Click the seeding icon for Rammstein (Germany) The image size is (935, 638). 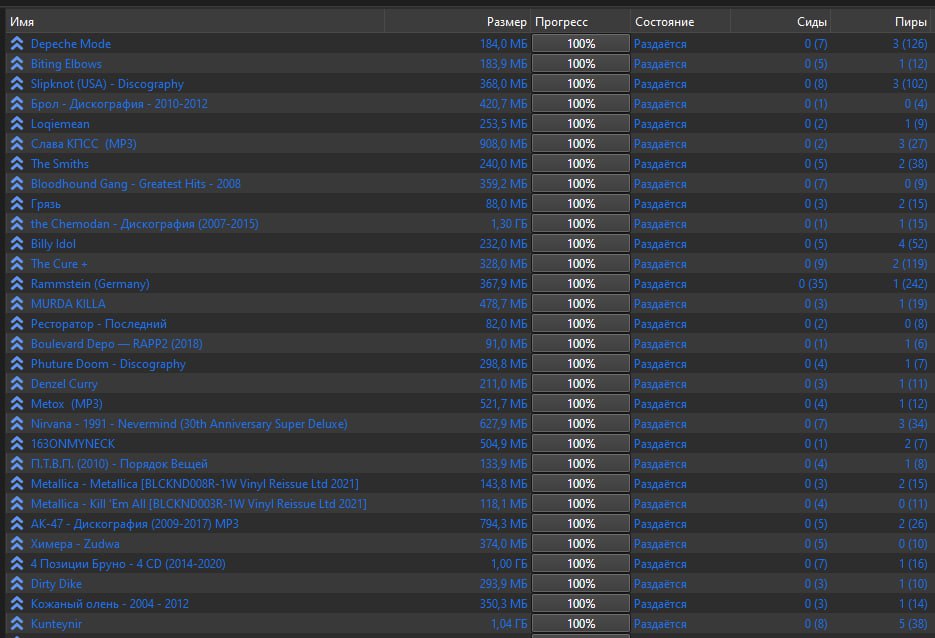(17, 284)
